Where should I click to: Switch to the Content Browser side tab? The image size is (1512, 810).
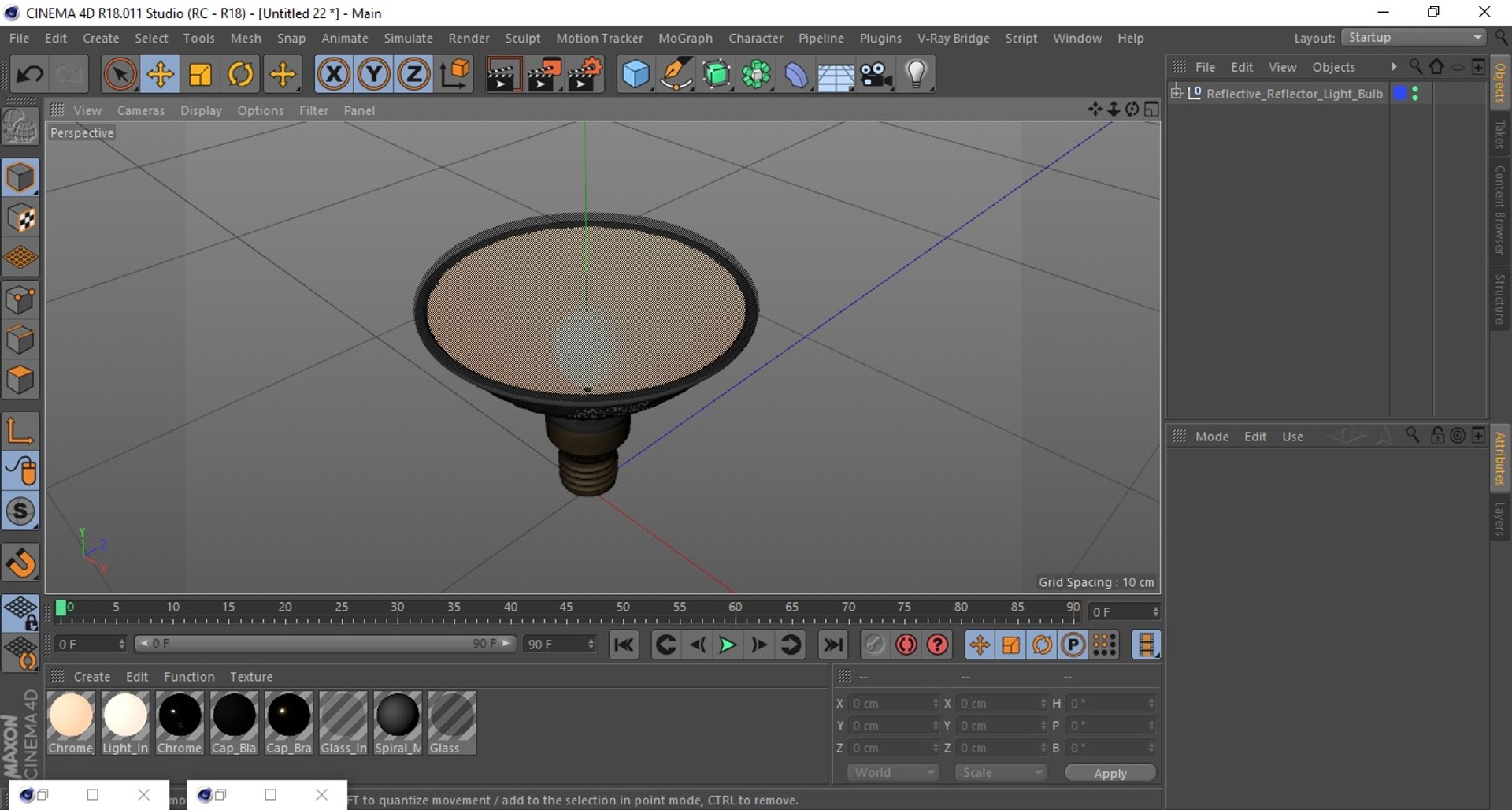pyautogui.click(x=1500, y=210)
